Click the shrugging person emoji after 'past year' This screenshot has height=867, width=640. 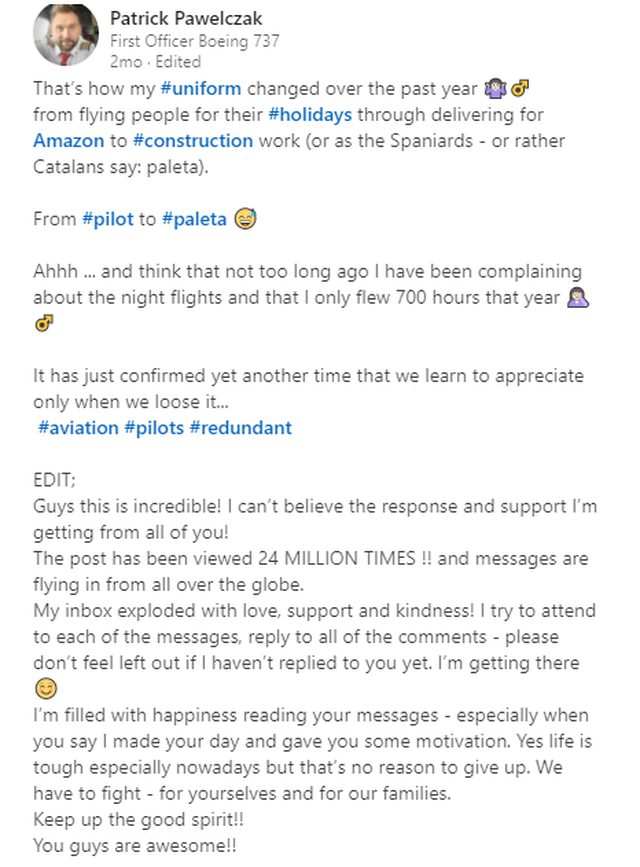point(495,88)
